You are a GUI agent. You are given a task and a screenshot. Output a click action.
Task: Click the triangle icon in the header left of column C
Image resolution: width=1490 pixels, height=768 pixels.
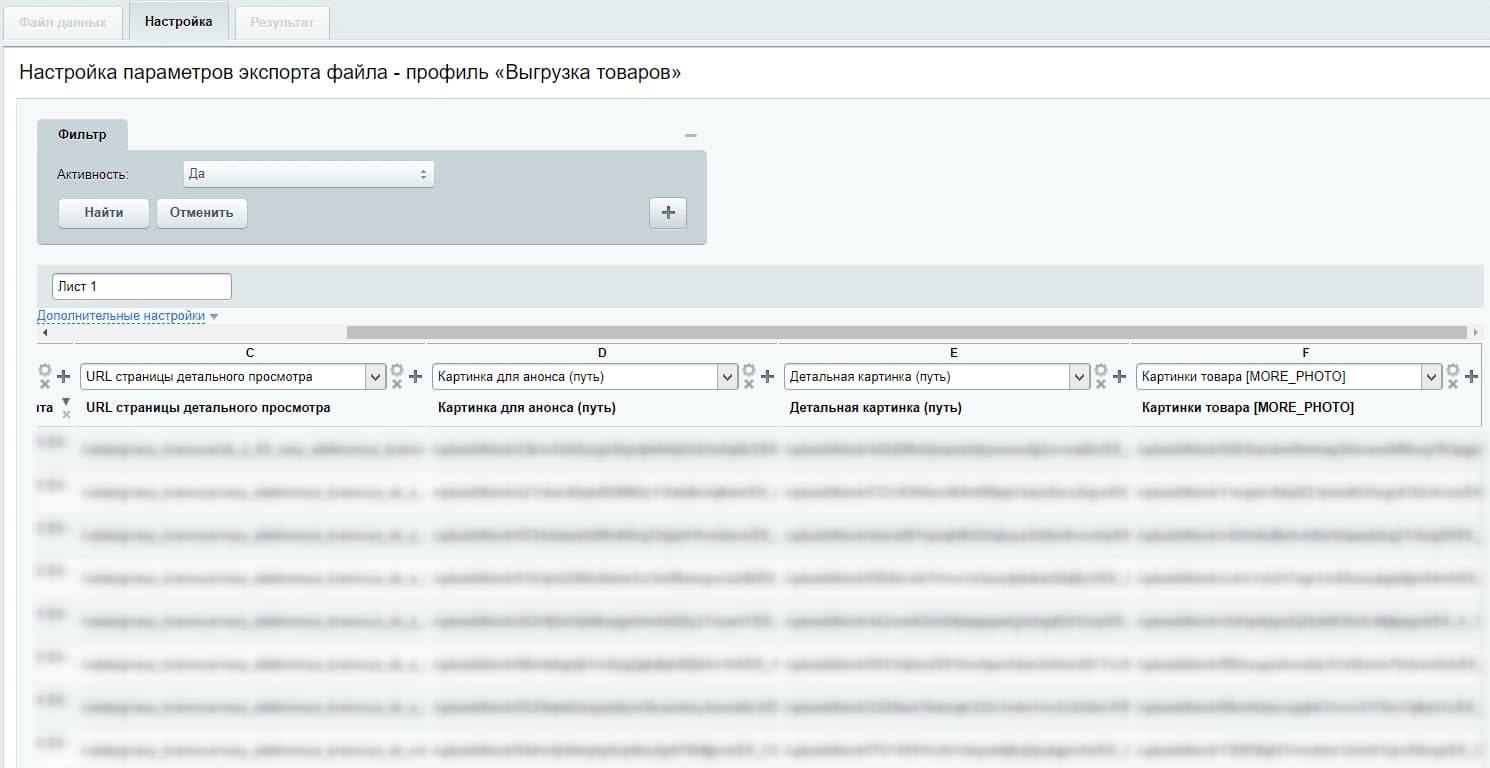tap(66, 402)
